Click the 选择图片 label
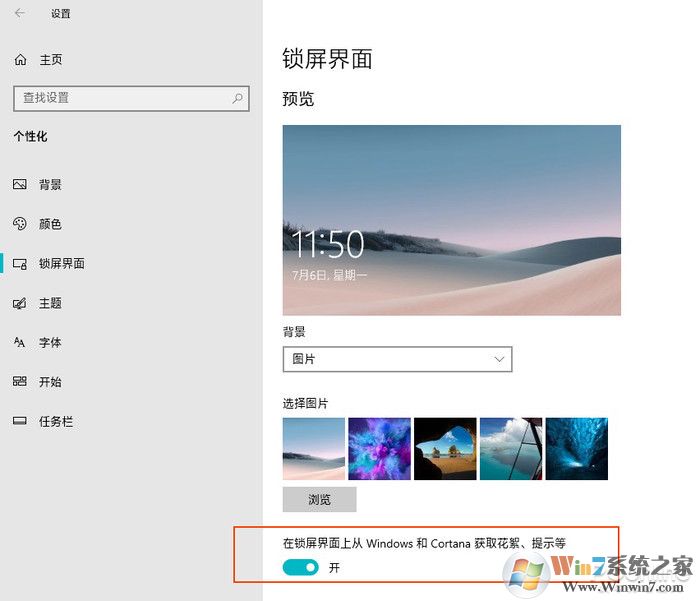The height and width of the screenshot is (601, 700). (305, 403)
